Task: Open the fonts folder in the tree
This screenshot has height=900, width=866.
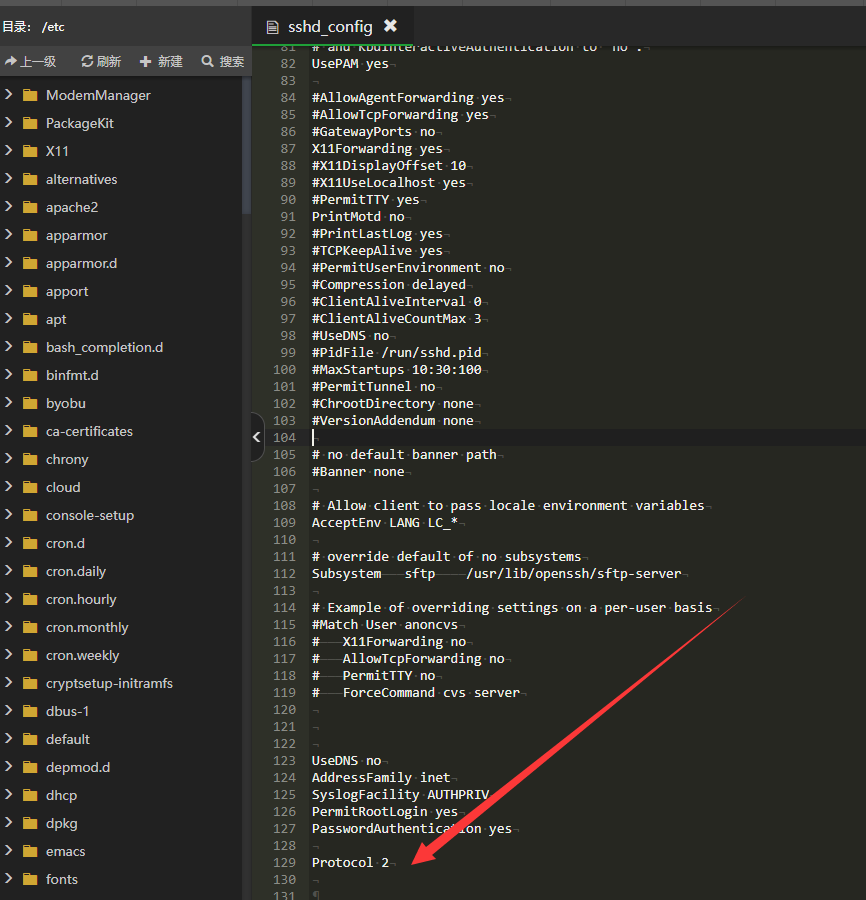Action: (x=62, y=880)
